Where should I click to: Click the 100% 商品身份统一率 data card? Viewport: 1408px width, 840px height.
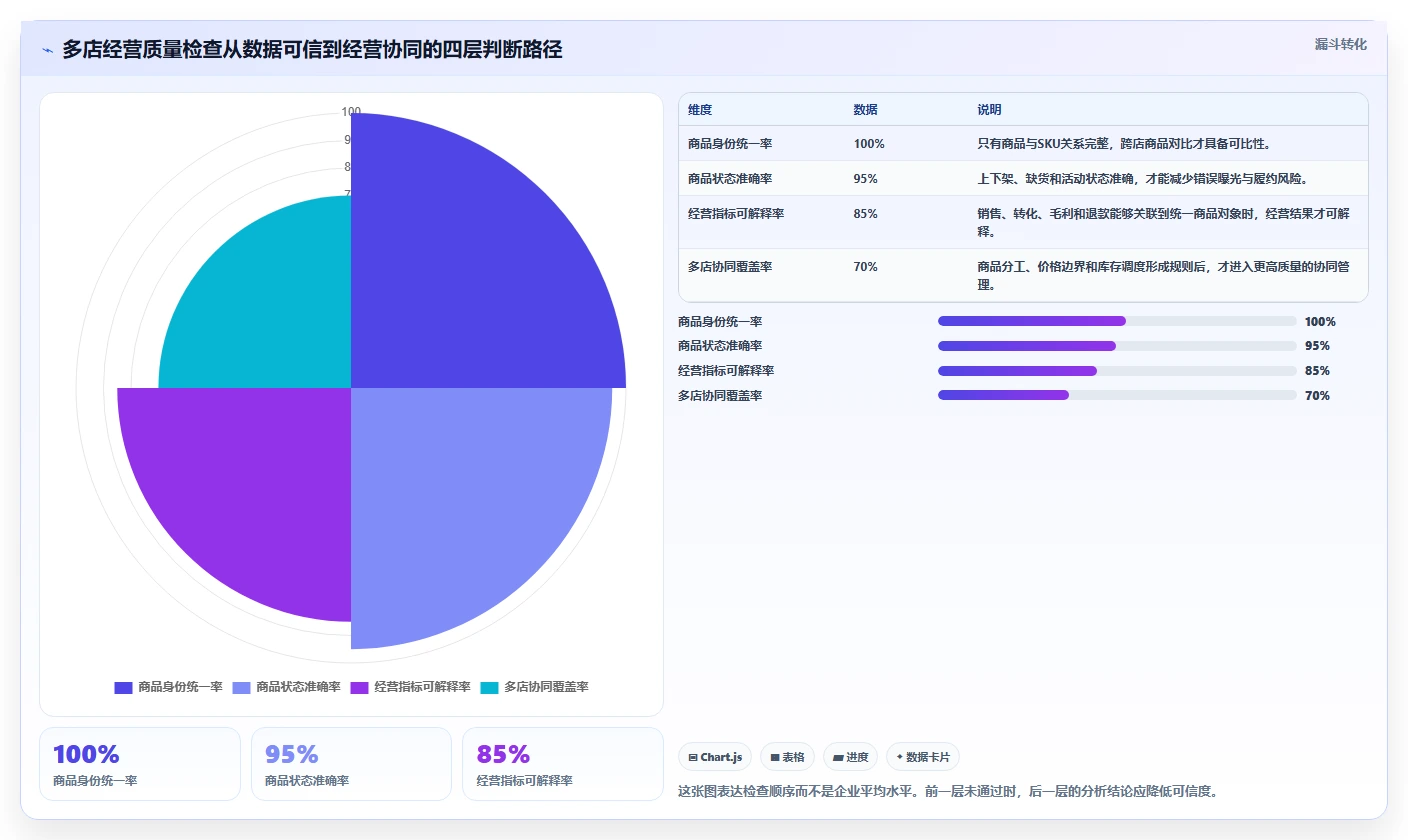(x=140, y=764)
